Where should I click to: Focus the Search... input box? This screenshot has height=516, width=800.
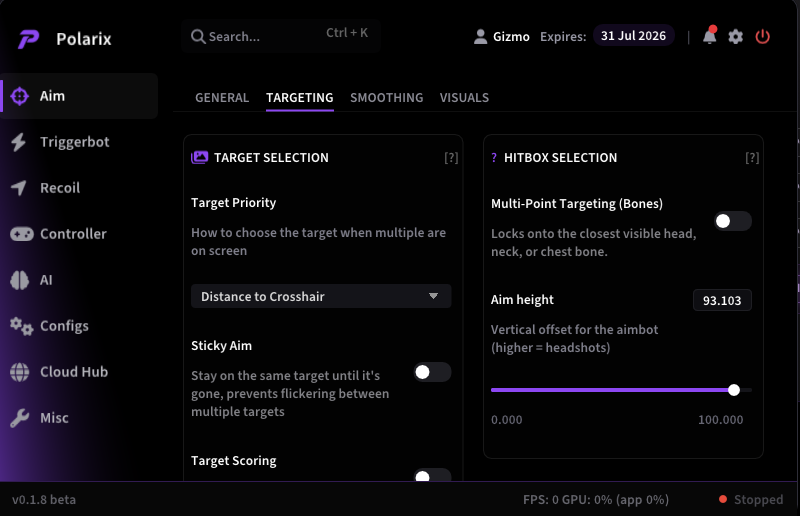pyautogui.click(x=281, y=36)
